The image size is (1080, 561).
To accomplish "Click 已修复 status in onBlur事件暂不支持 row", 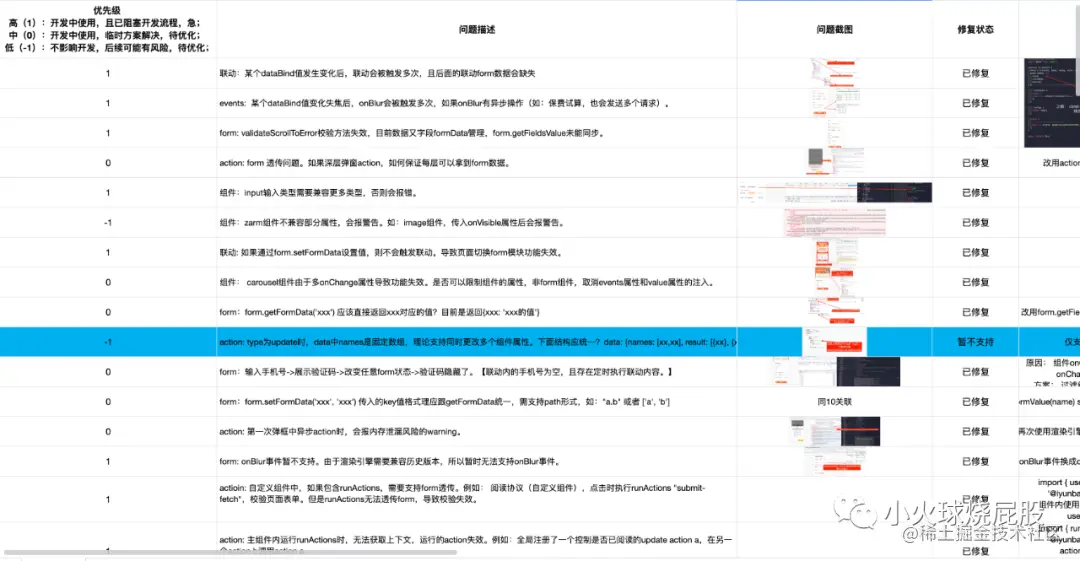I will point(975,461).
